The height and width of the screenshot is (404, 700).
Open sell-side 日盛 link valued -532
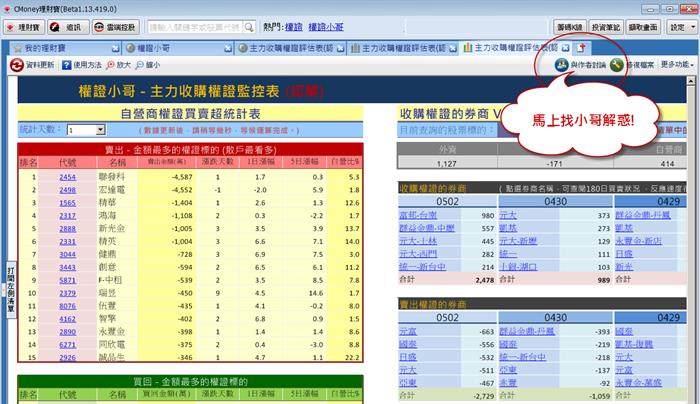click(408, 358)
